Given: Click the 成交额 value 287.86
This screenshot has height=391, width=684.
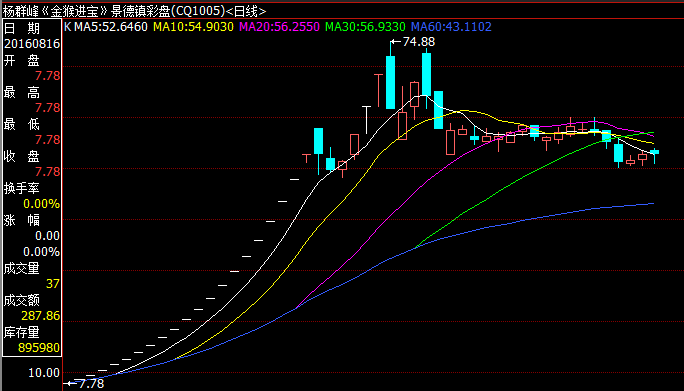Looking at the screenshot, I should (41, 316).
